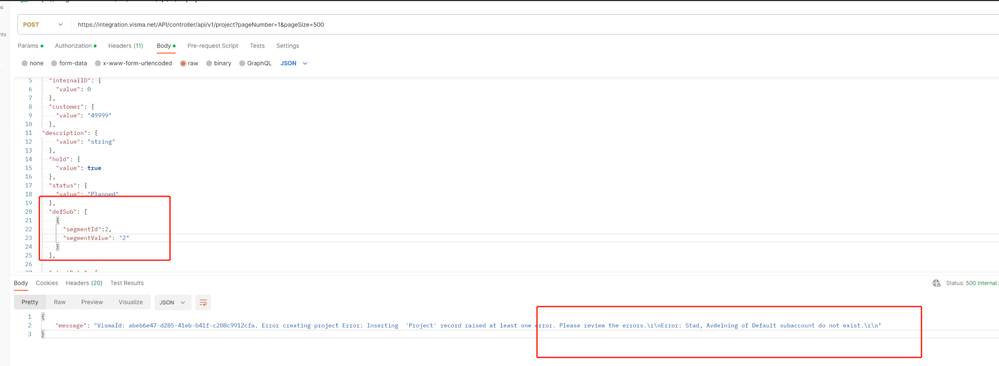
Task: Select the none body type radio
Action: (x=25, y=64)
